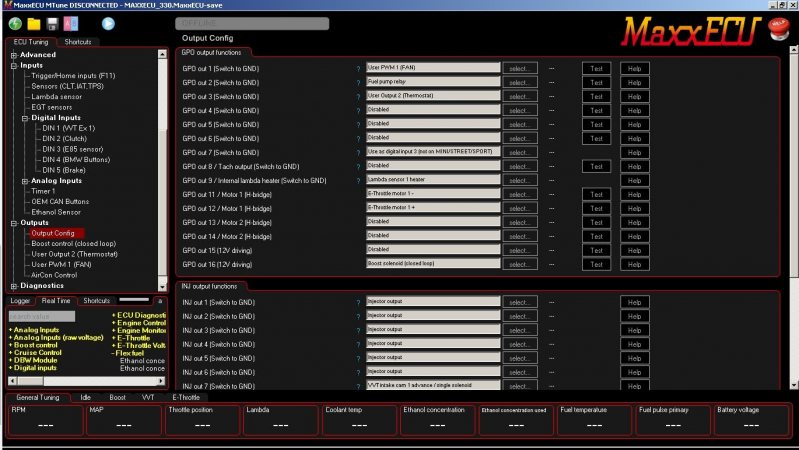Click Help for INJ out 1
The width and height of the screenshot is (799, 450).
click(x=634, y=303)
